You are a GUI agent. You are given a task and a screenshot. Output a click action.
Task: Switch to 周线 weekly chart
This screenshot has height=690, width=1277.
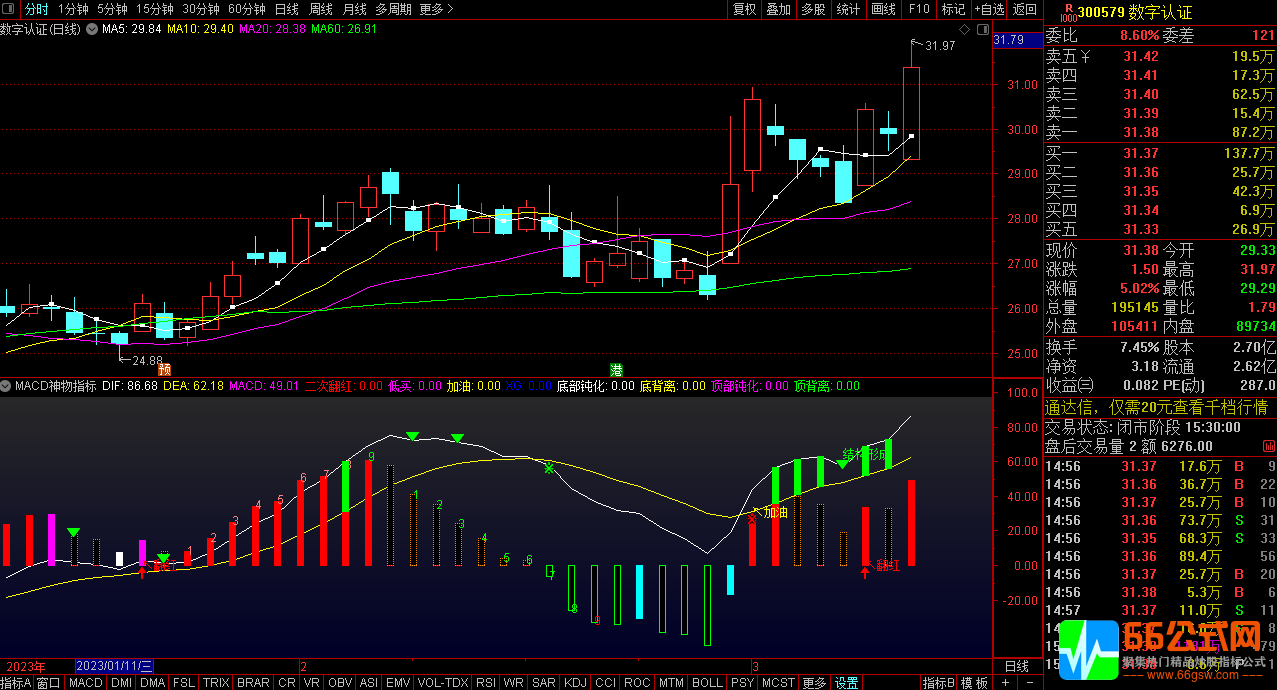pyautogui.click(x=321, y=9)
